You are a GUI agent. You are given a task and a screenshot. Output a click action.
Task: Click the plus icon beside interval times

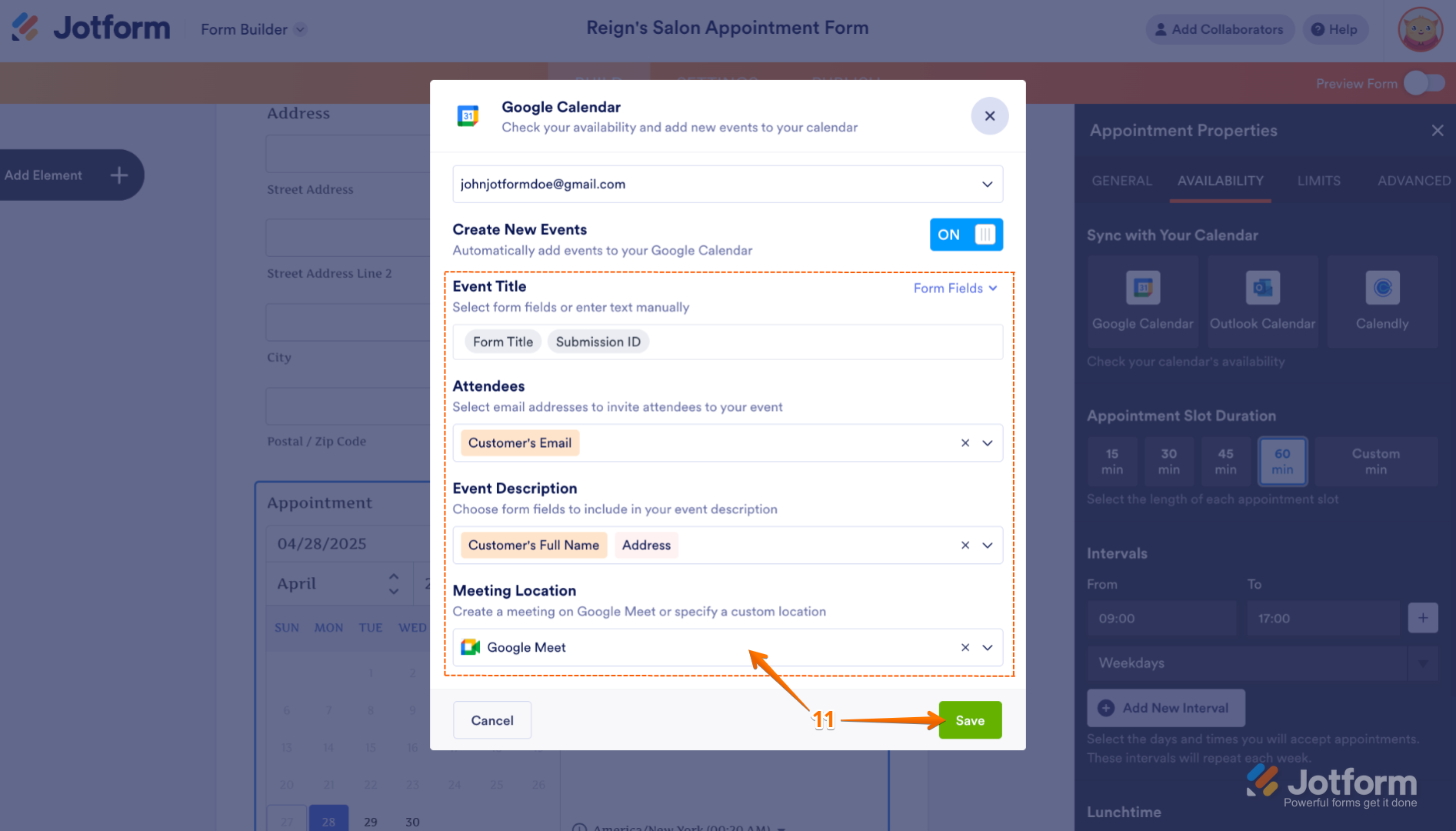click(1422, 618)
